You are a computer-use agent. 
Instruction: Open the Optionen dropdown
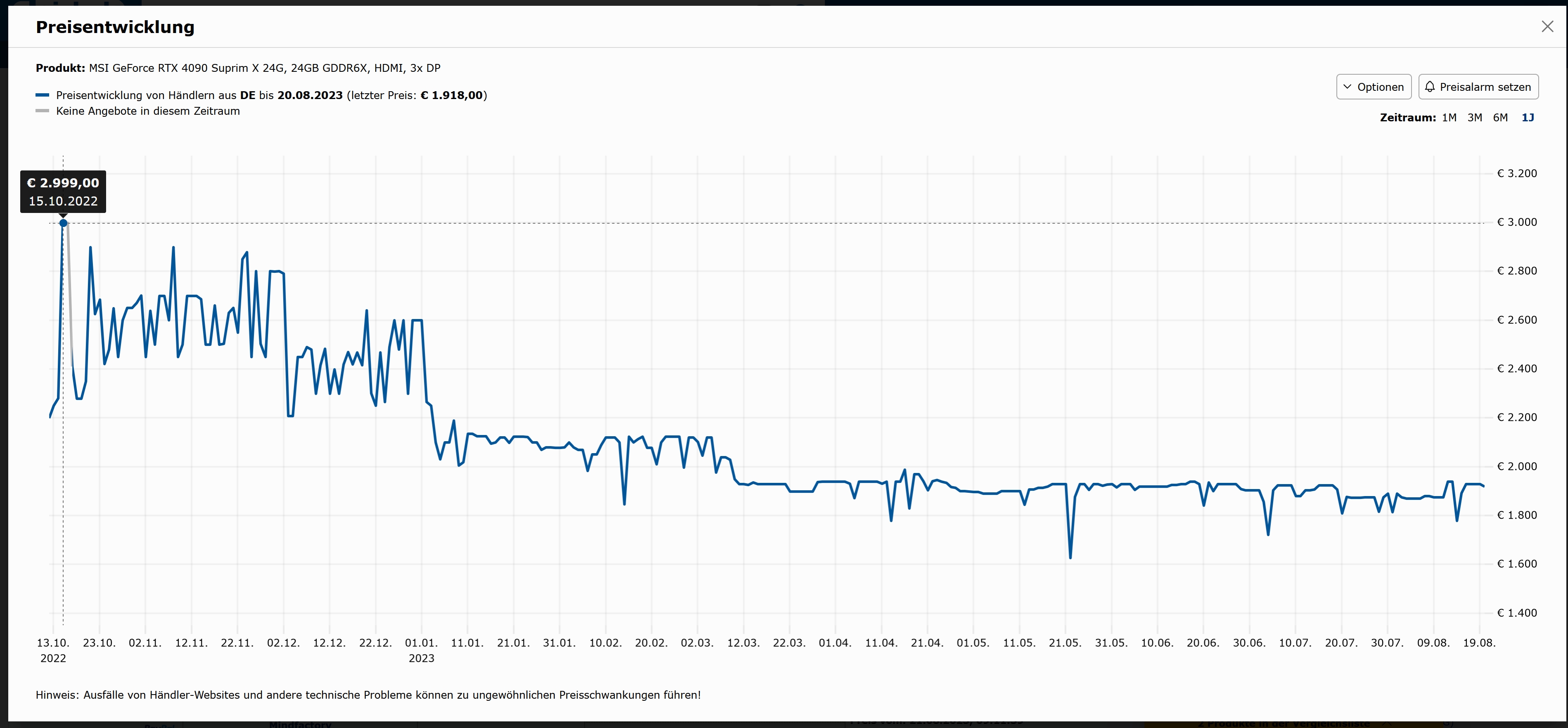pyautogui.click(x=1373, y=87)
